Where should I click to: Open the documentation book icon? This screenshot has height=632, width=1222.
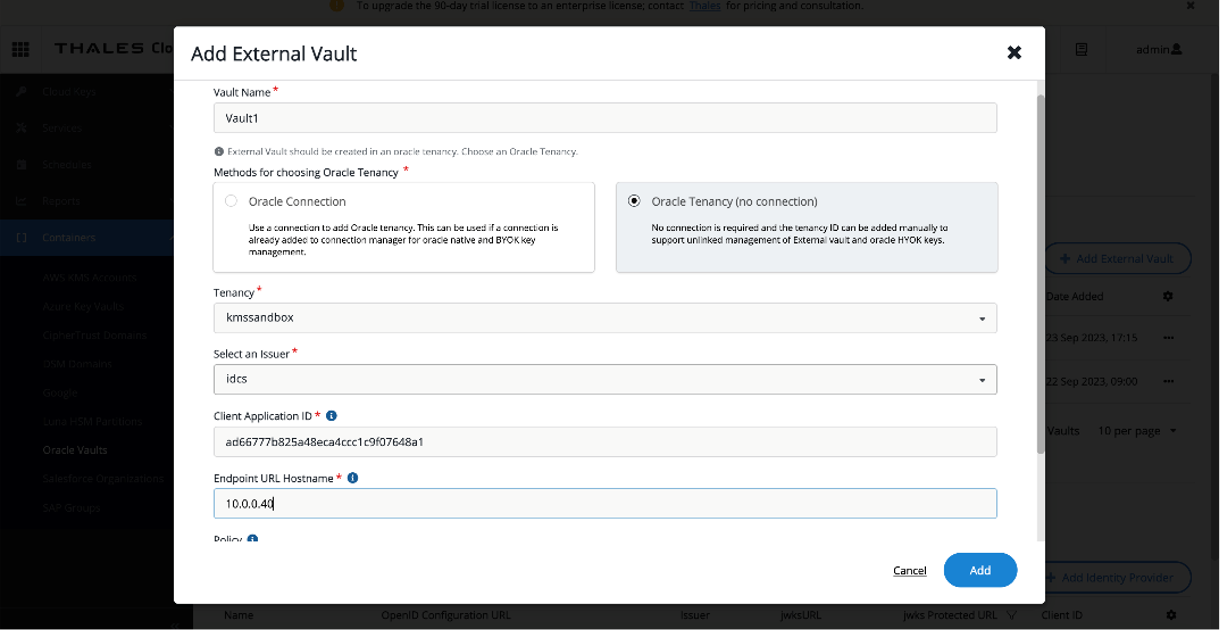click(1081, 49)
